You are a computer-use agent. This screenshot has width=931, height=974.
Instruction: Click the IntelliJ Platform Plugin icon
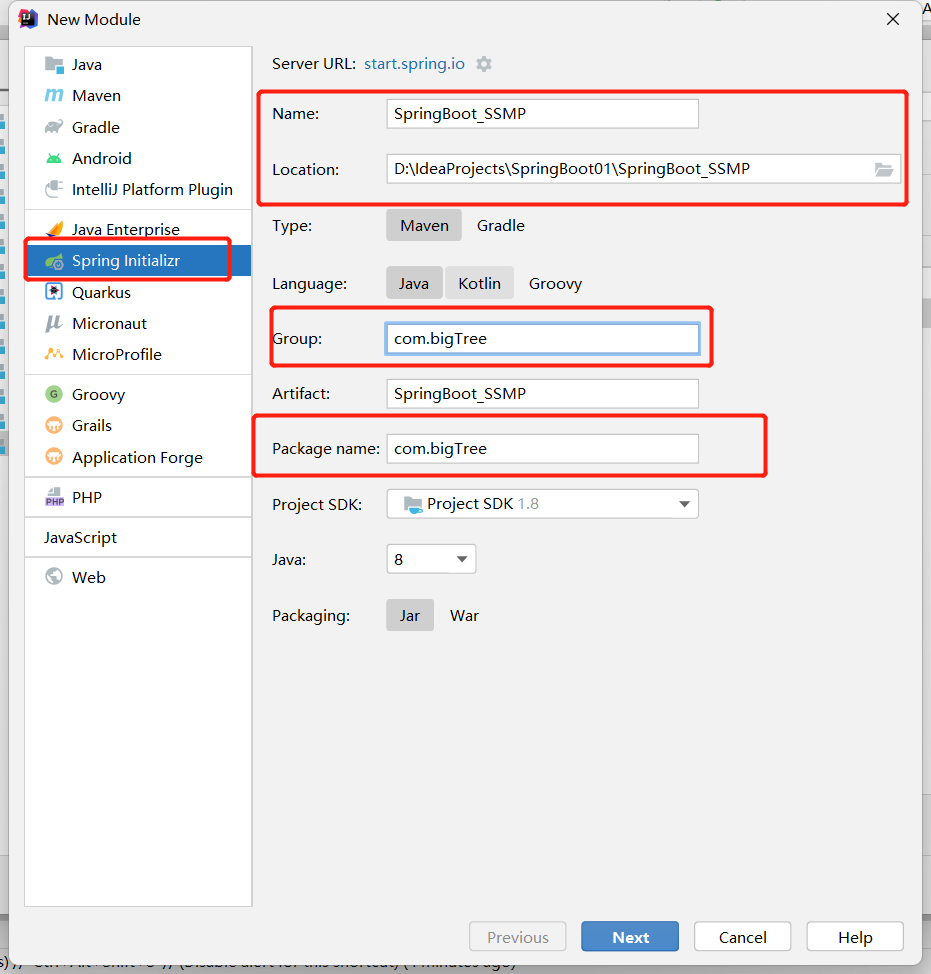click(54, 189)
